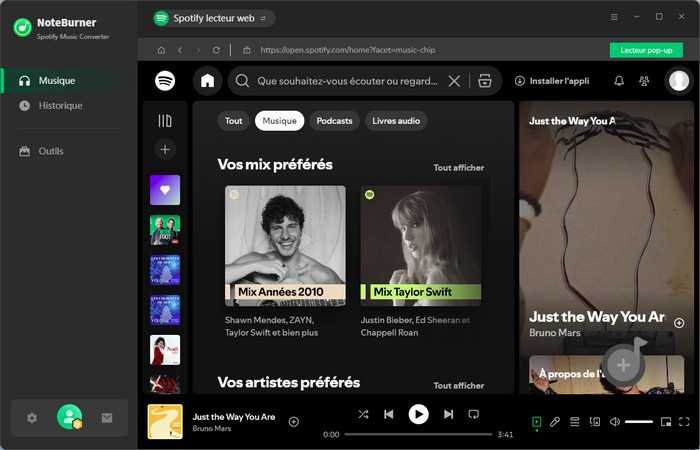Enter full screen mode
This screenshot has height=450, width=700.
[684, 421]
